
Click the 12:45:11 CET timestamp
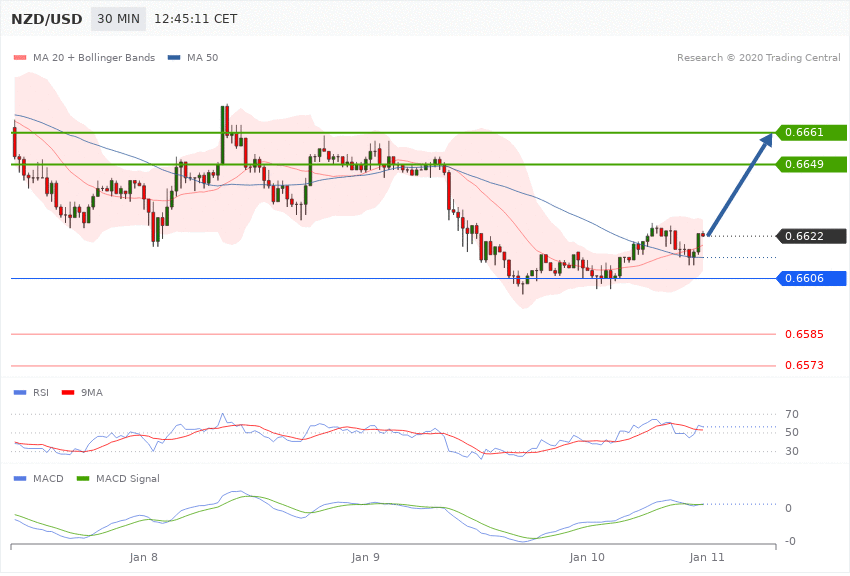(x=196, y=19)
